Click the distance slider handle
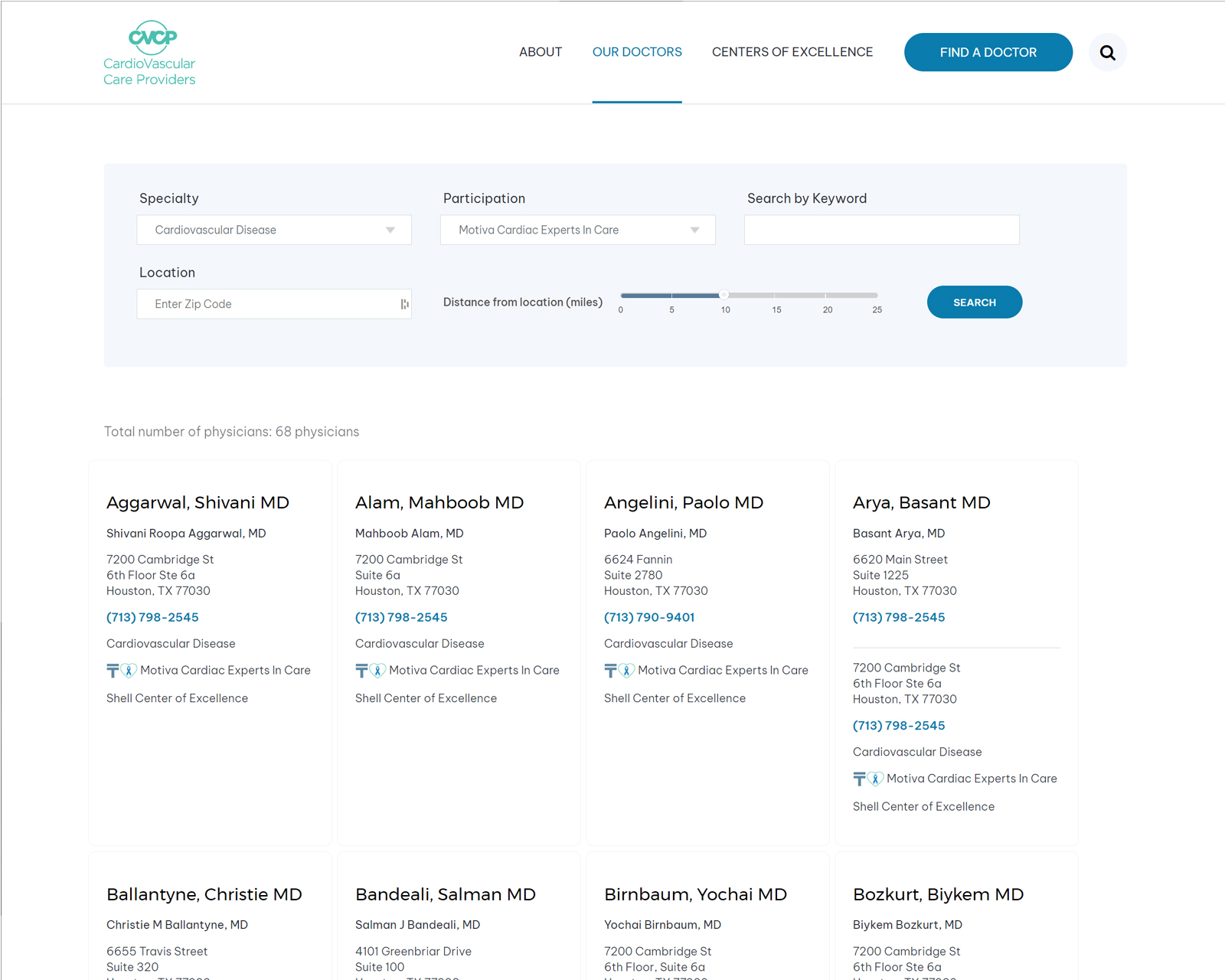 [724, 295]
